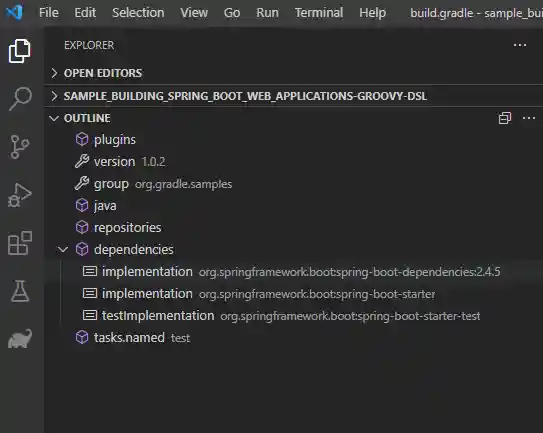This screenshot has width=543, height=433.
Task: Select group org.gradle.samples outline entry
Action: [x=293, y=183]
